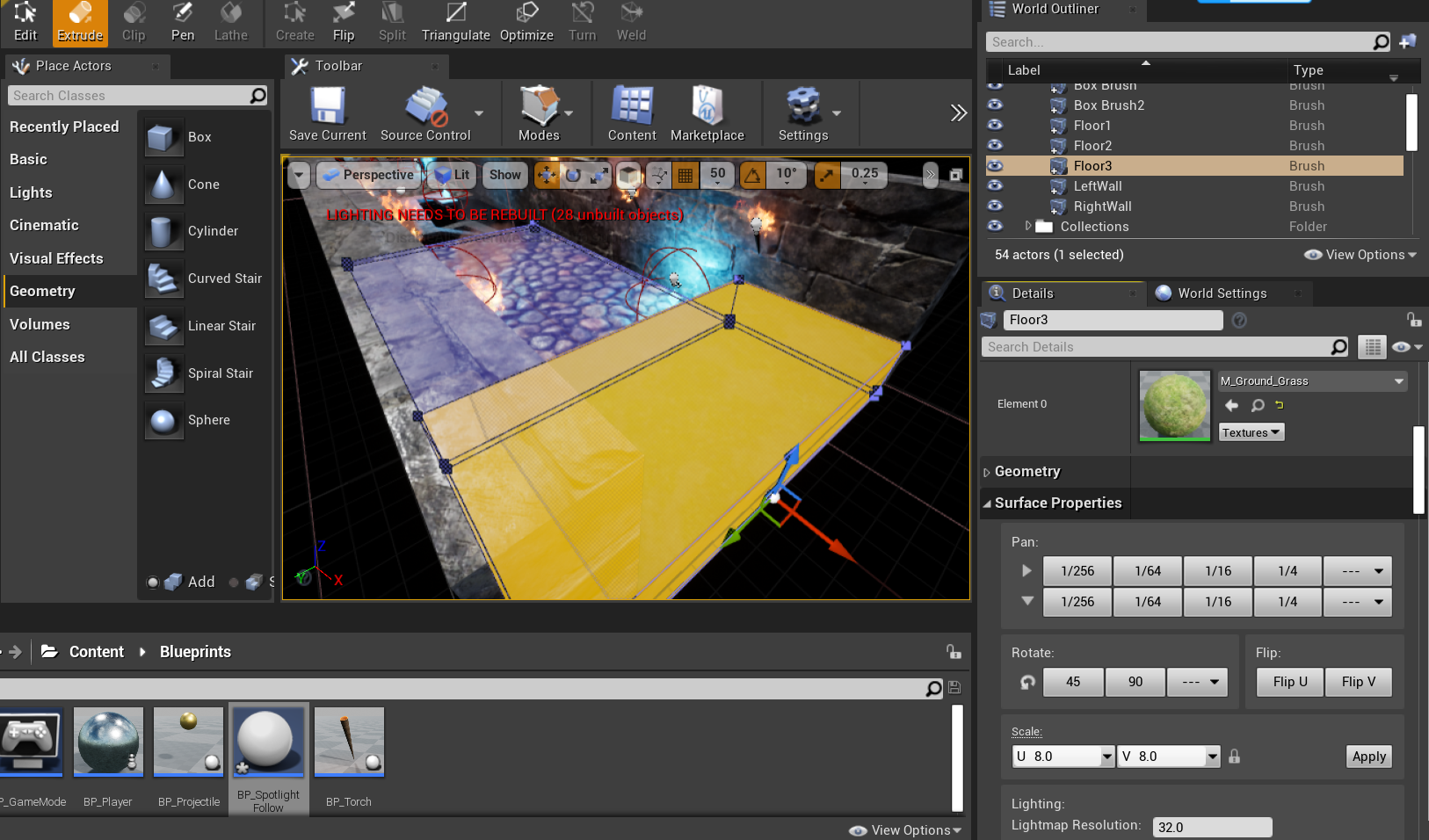Open BP_Torch blueprint thumbnail
1429x840 pixels.
[x=349, y=742]
